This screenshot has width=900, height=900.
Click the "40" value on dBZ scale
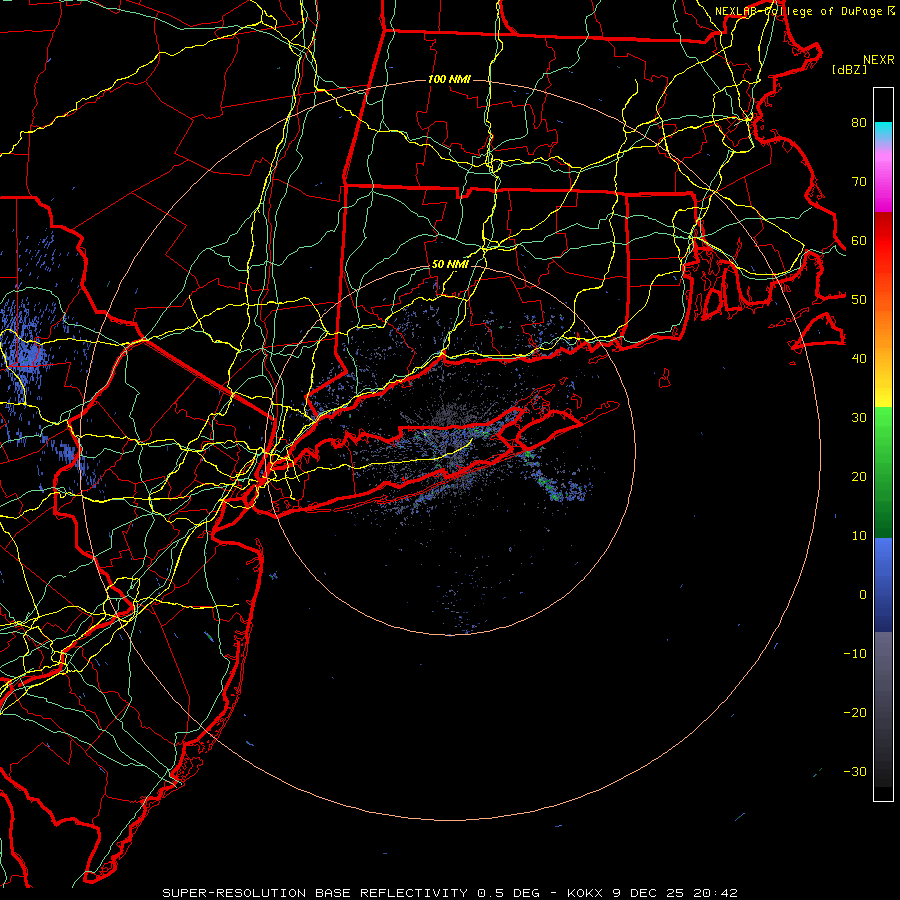pos(859,358)
